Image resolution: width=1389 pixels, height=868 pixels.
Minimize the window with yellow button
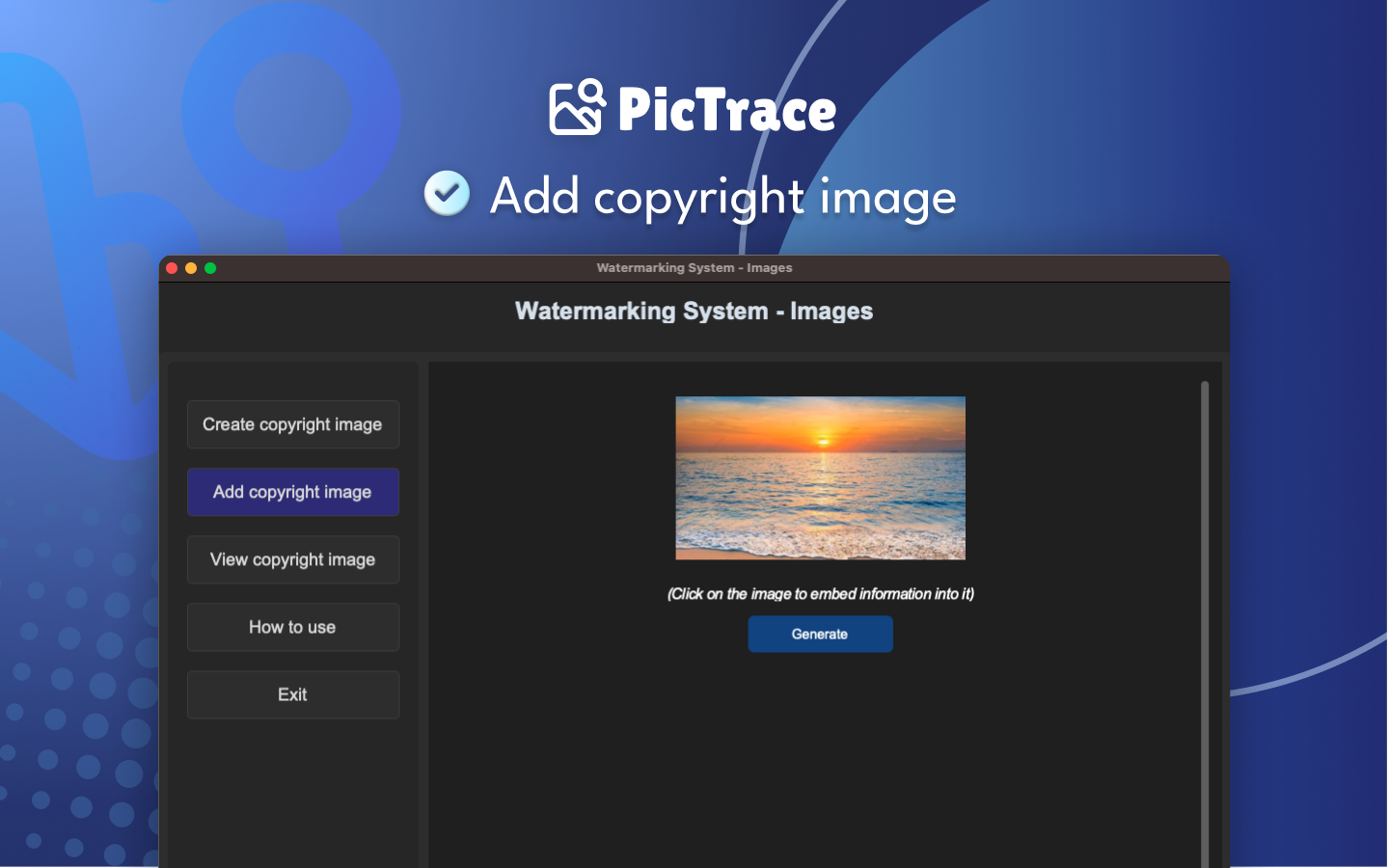(x=191, y=268)
